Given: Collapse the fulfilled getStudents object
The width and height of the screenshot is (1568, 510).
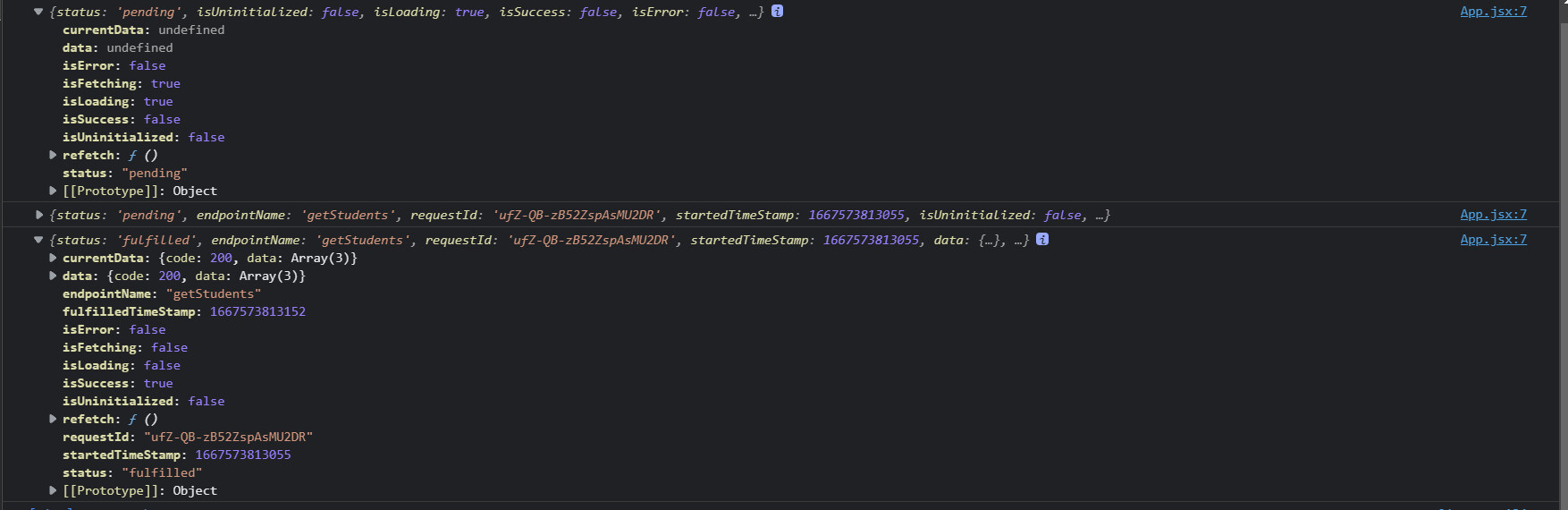Looking at the screenshot, I should coord(38,241).
